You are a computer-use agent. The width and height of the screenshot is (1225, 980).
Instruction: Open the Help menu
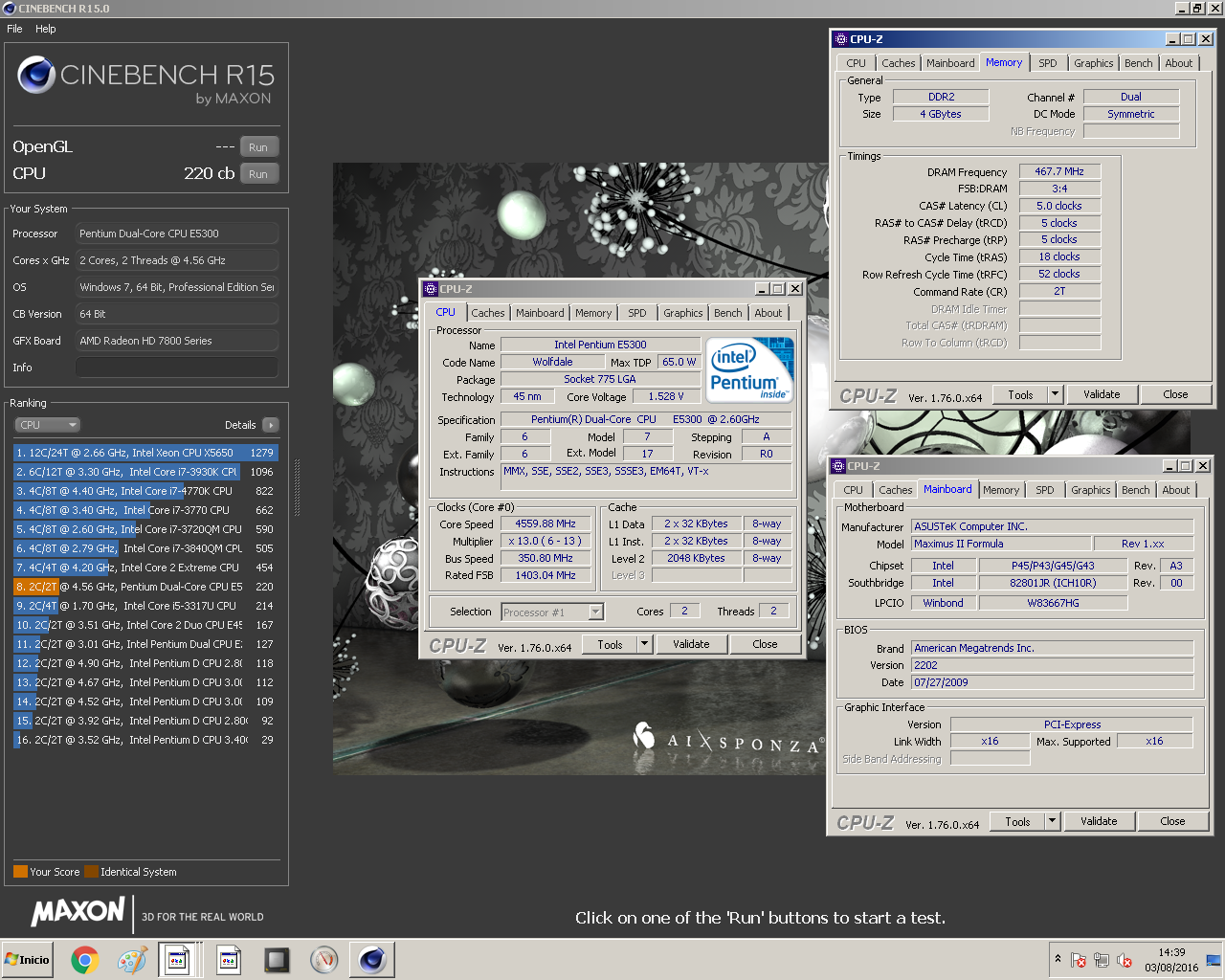[x=46, y=29]
